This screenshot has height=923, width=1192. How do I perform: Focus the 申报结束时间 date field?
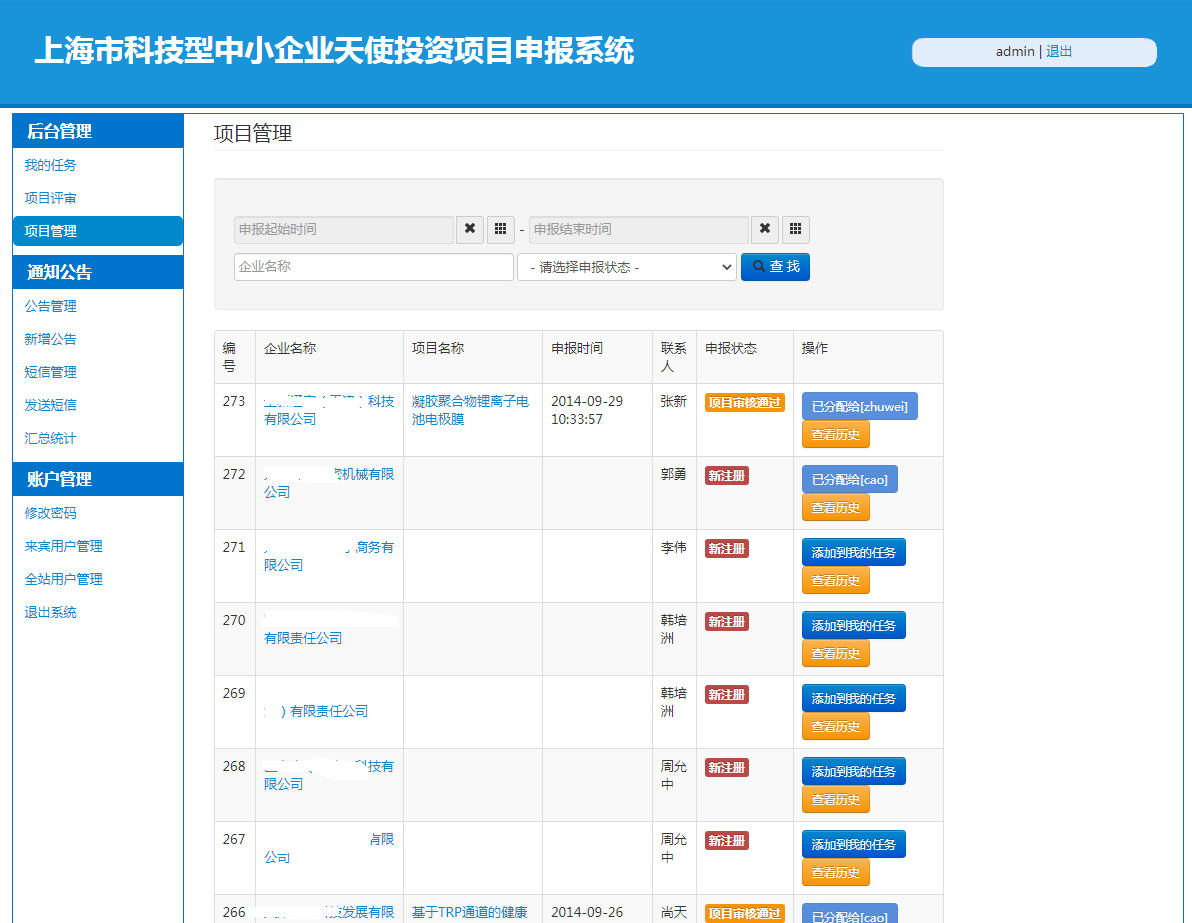click(x=639, y=229)
